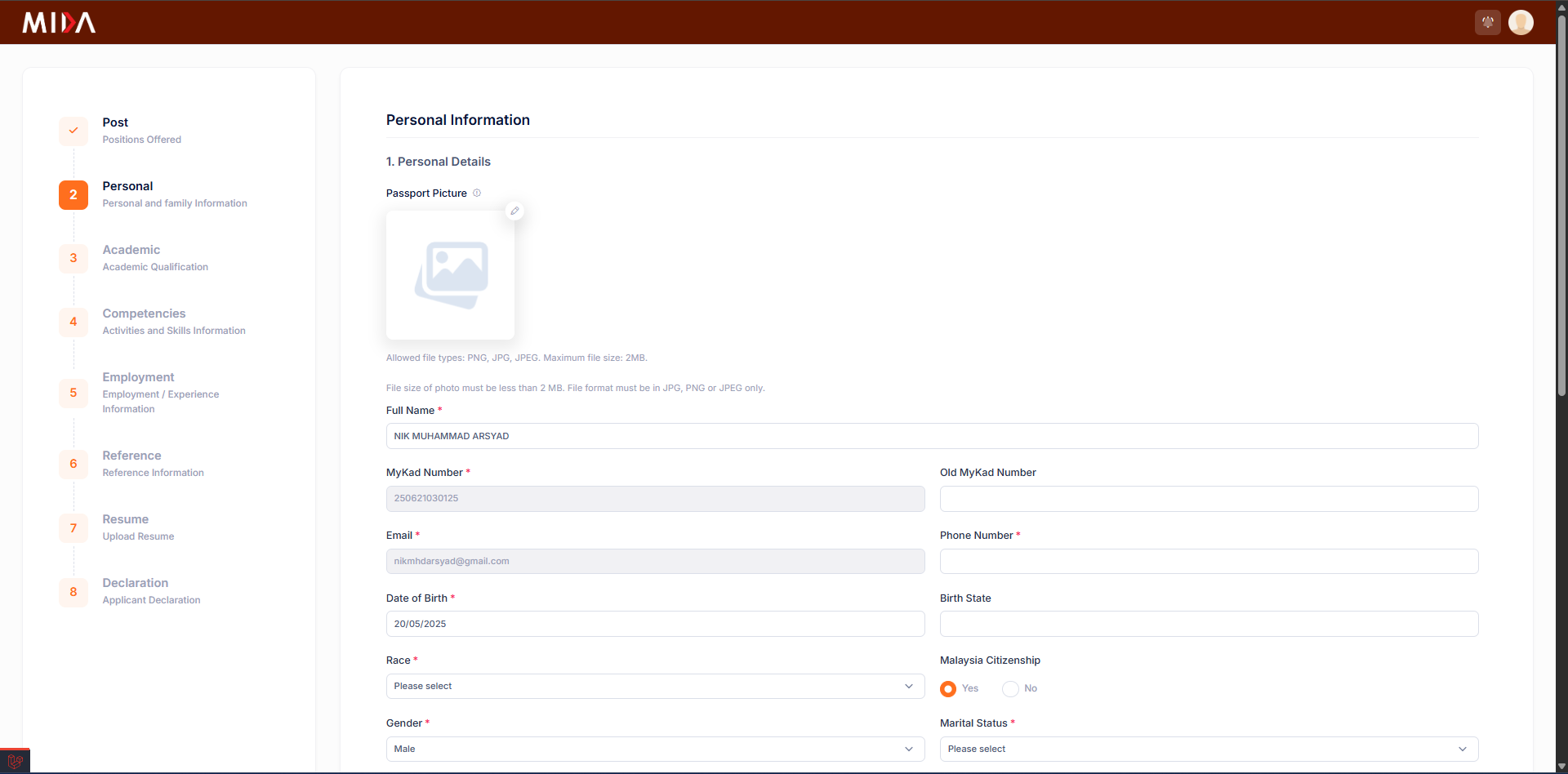This screenshot has width=1568, height=774.
Task: Click the small red icon at bottom-left corner
Action: (14, 761)
